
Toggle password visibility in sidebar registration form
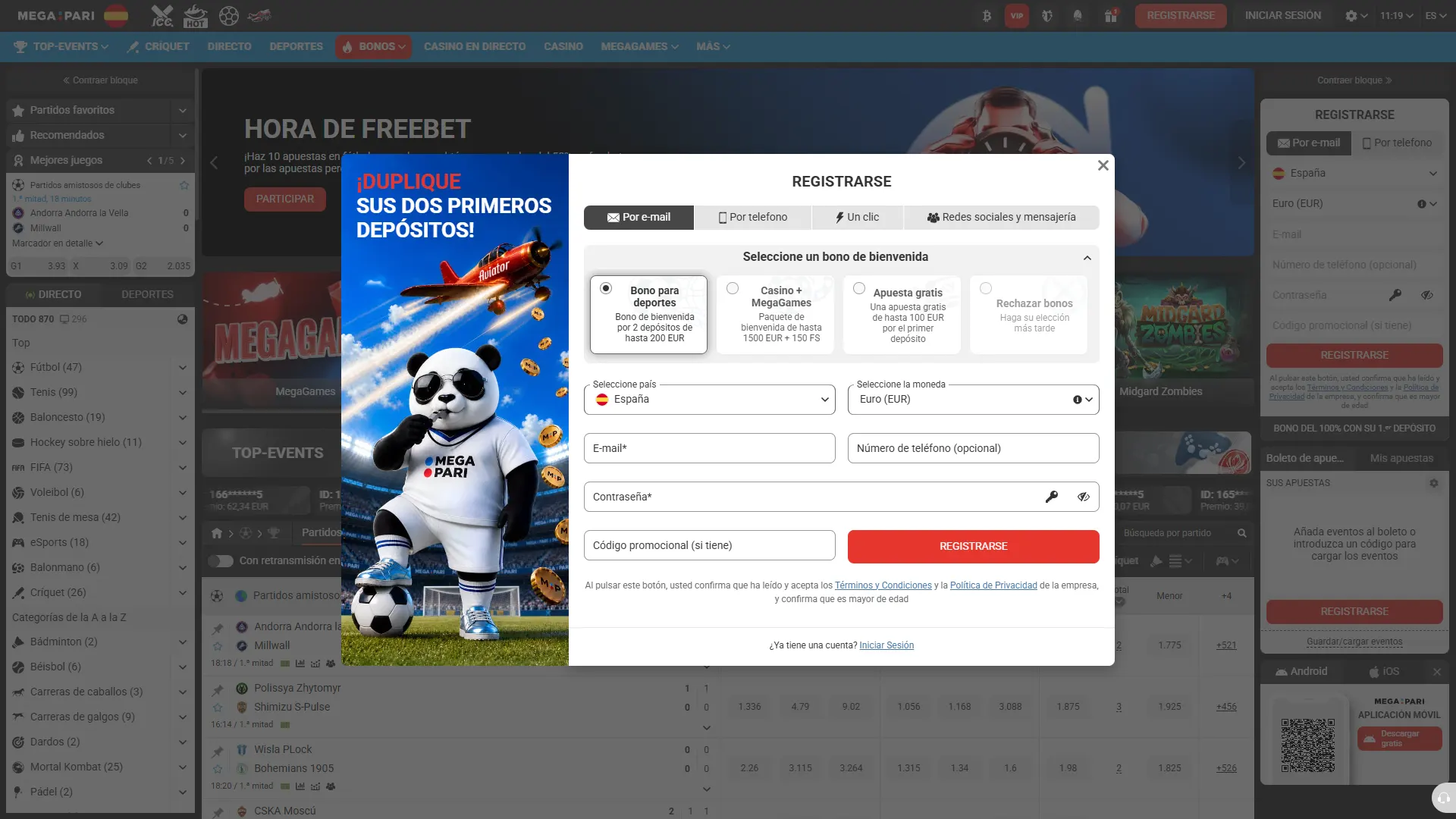click(1426, 295)
